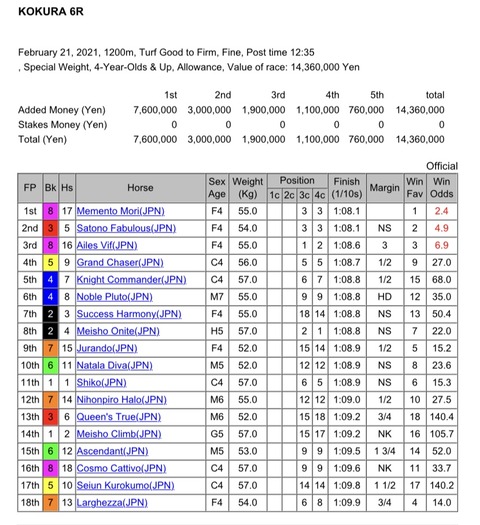Click the Added Money (Yen) row label
This screenshot has height=525, width=480.
point(62,110)
